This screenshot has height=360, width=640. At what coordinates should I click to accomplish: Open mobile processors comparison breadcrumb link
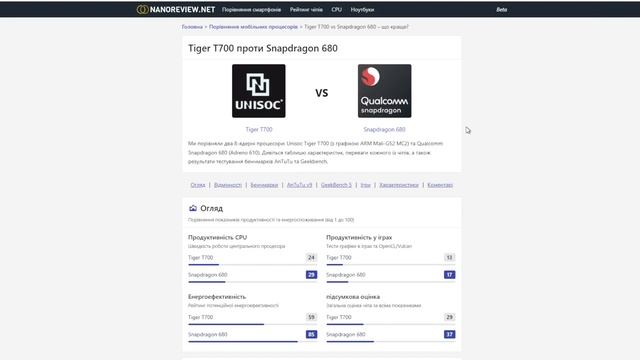[x=253, y=27]
